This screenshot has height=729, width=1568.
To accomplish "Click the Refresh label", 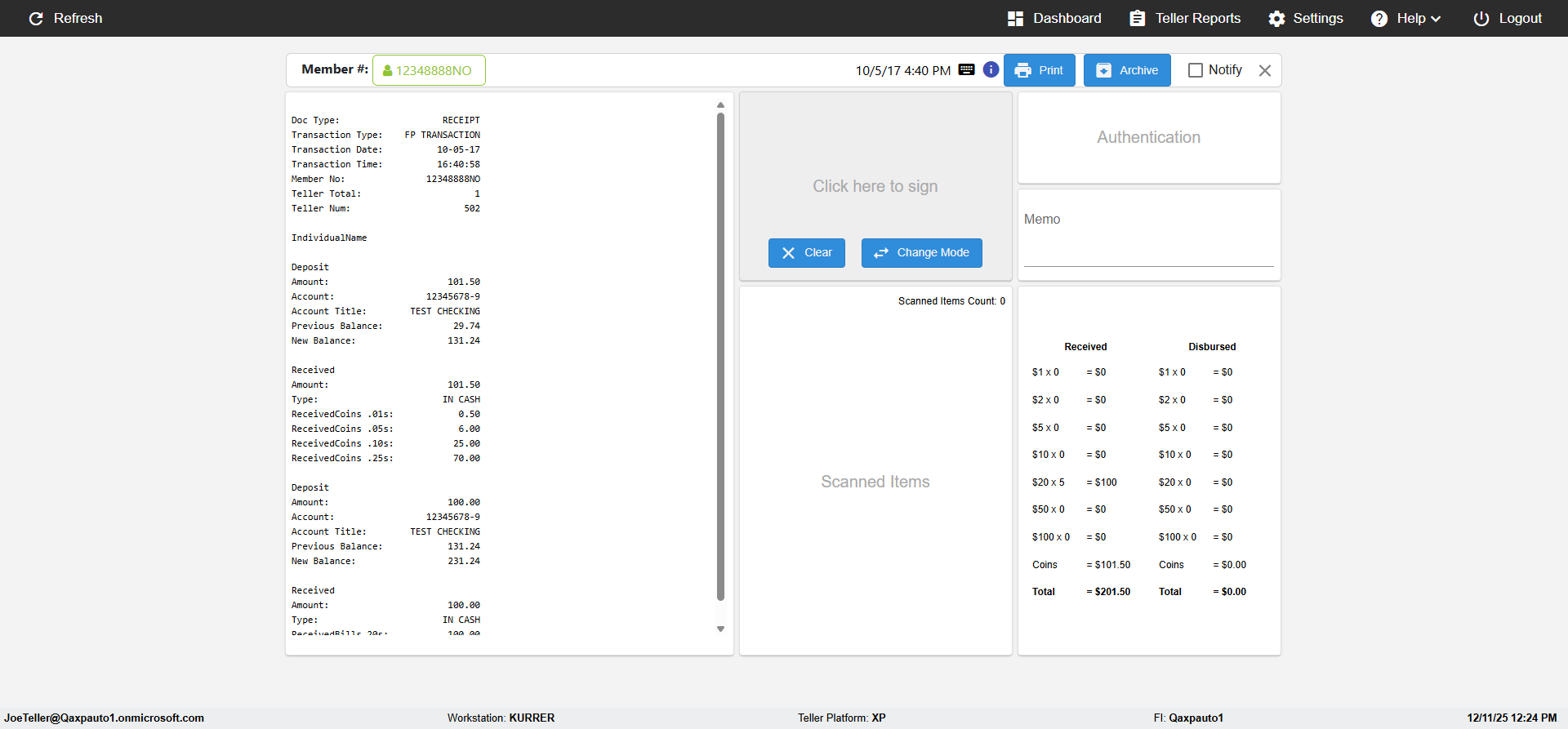I will (78, 18).
